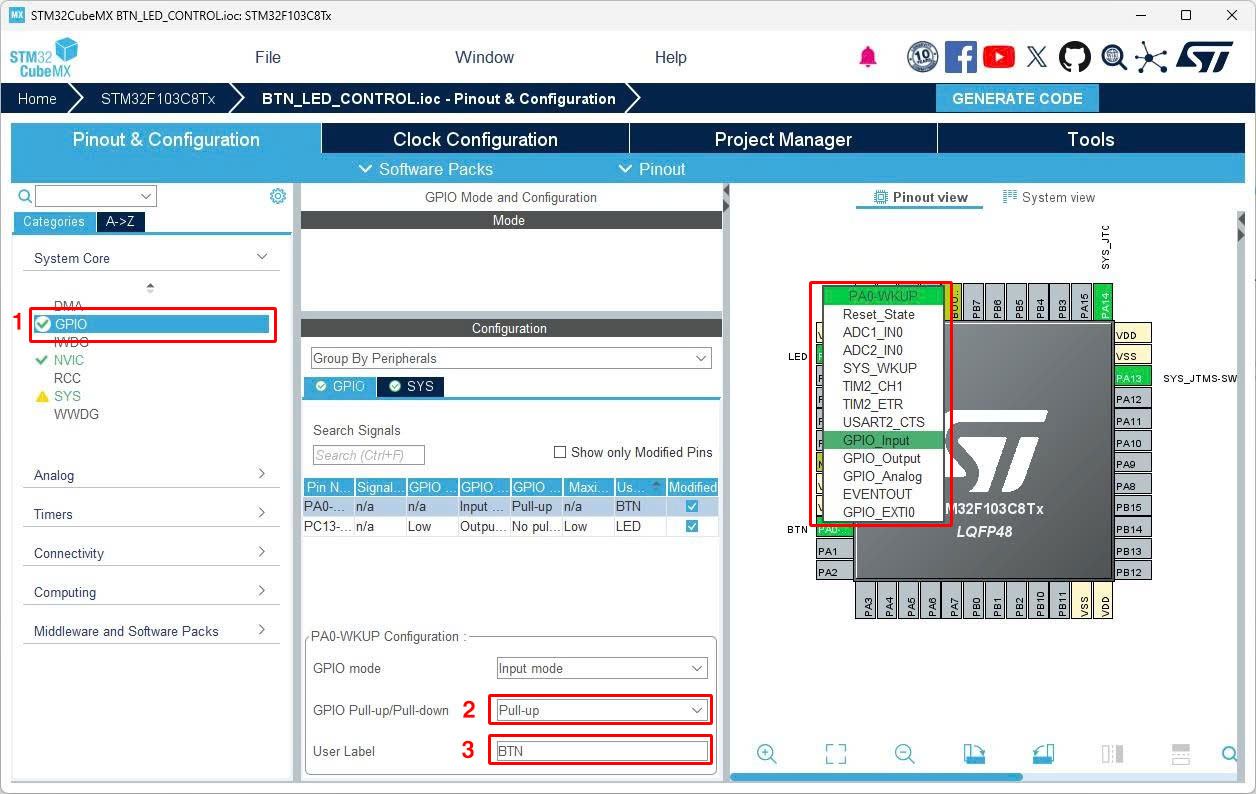Click the horizontal scrollbar under pinout view
This screenshot has height=794, width=1256.
coord(876,777)
